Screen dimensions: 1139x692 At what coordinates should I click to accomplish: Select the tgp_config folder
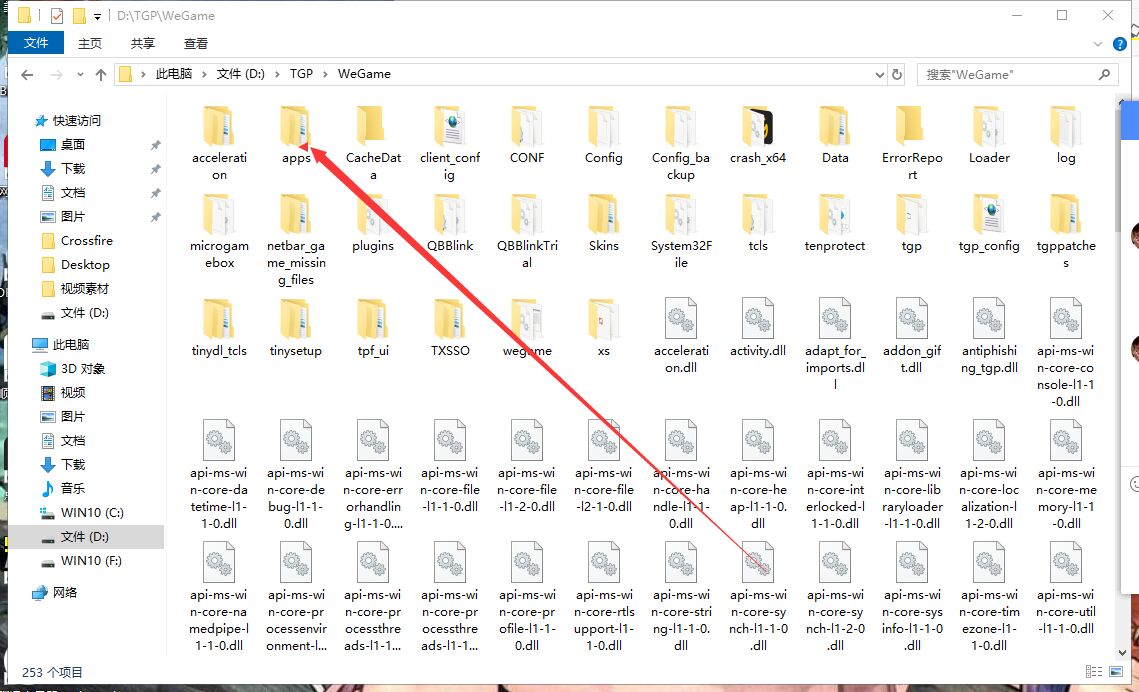989,224
